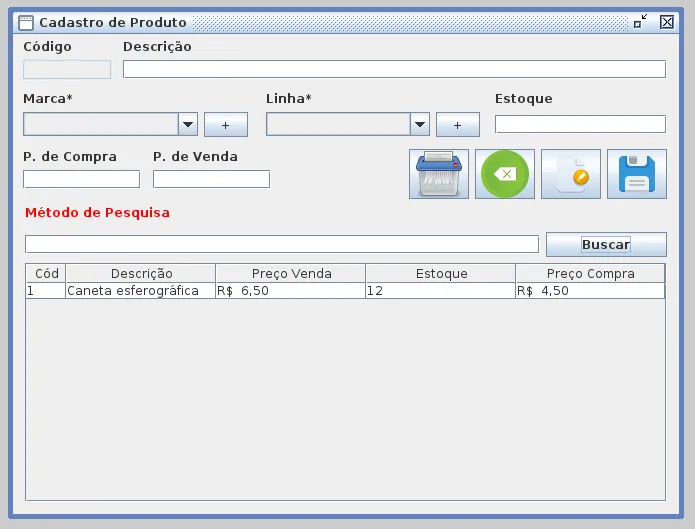Minimize the Cadastro de Produto internal frame
Image resolution: width=695 pixels, height=529 pixels.
click(640, 22)
